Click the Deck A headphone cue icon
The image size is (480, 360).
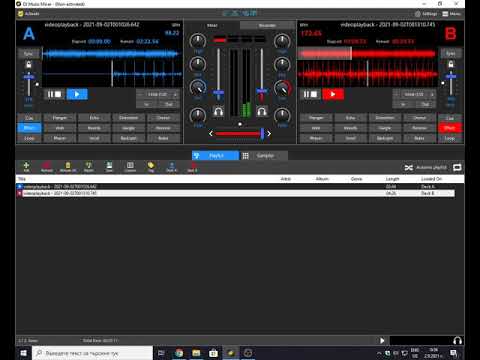point(218,111)
